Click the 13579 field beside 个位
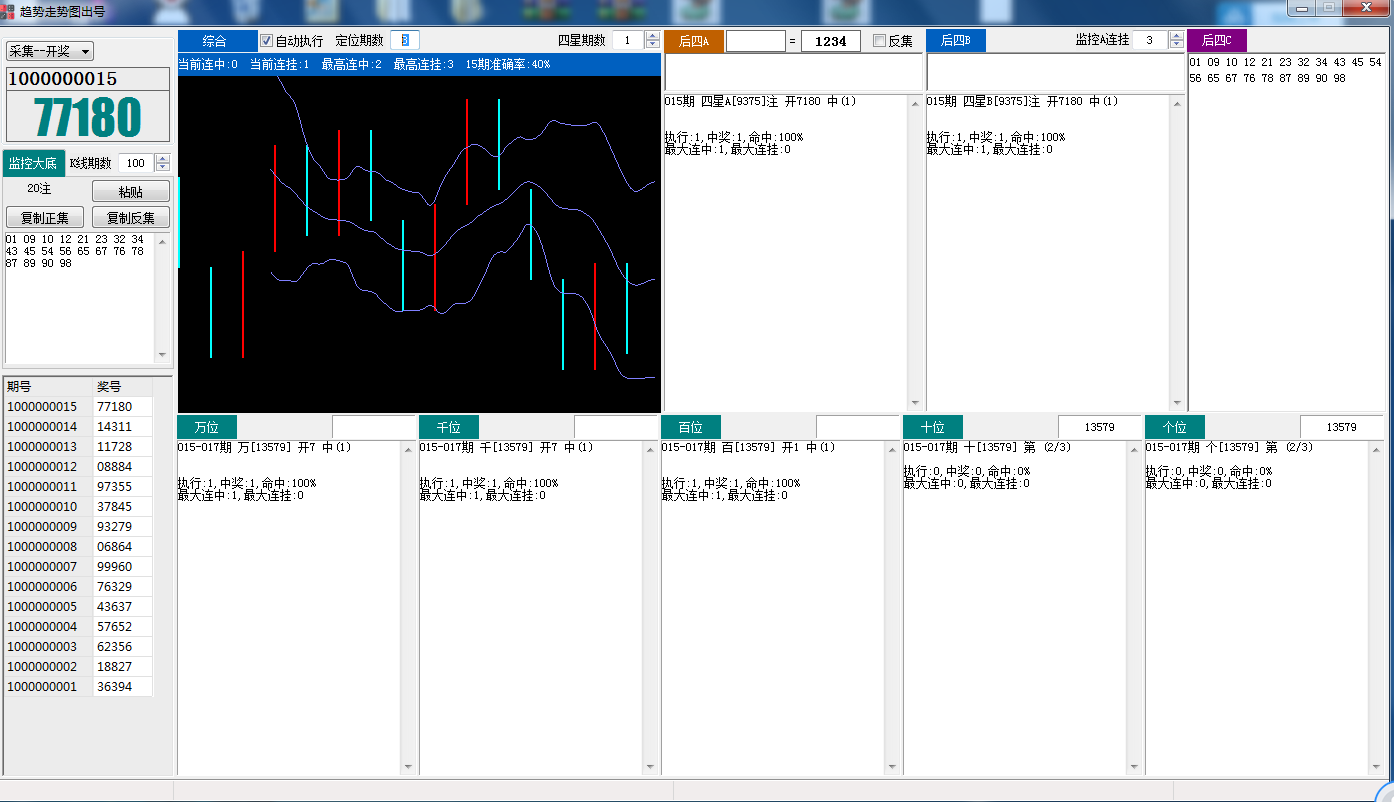1394x802 pixels. tap(1341, 427)
